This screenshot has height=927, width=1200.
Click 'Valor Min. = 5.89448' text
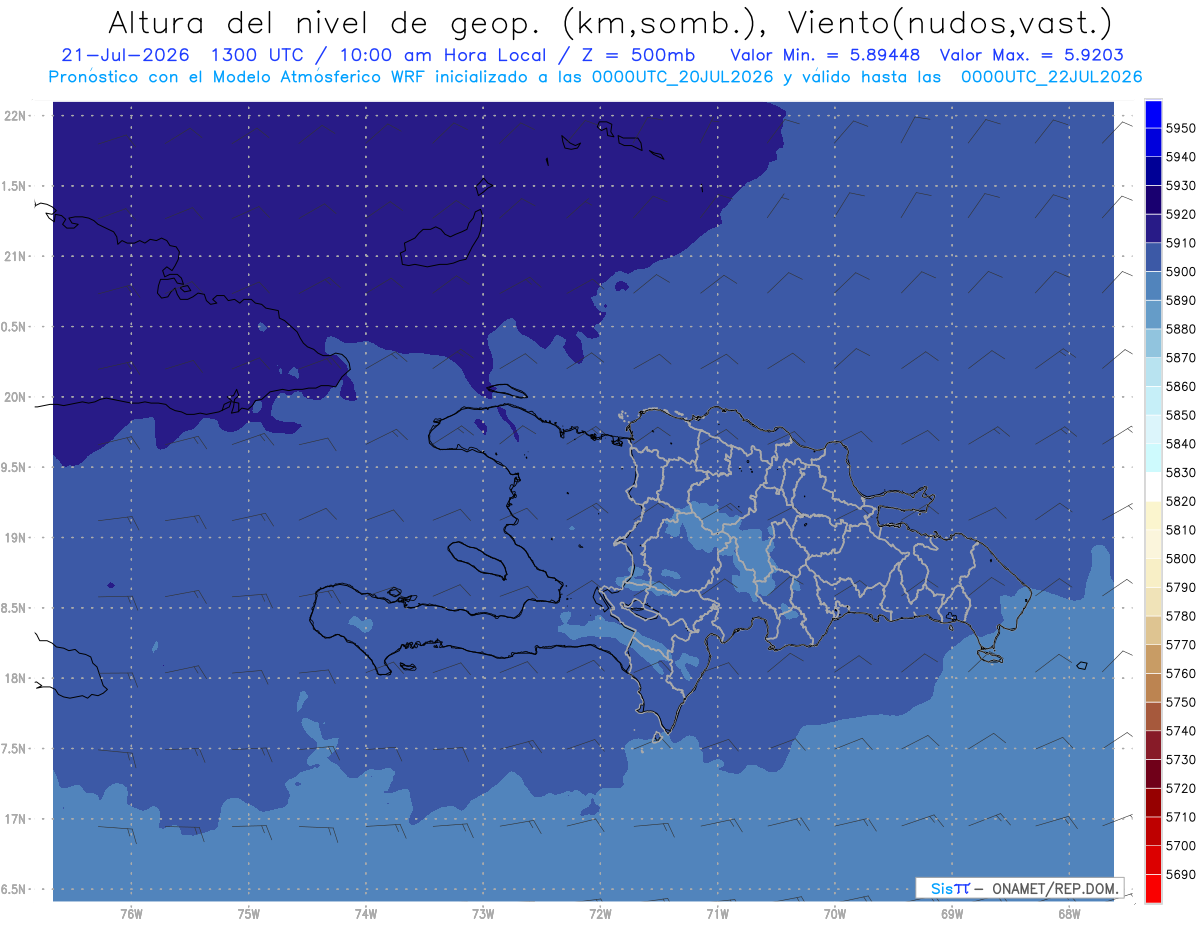click(825, 55)
